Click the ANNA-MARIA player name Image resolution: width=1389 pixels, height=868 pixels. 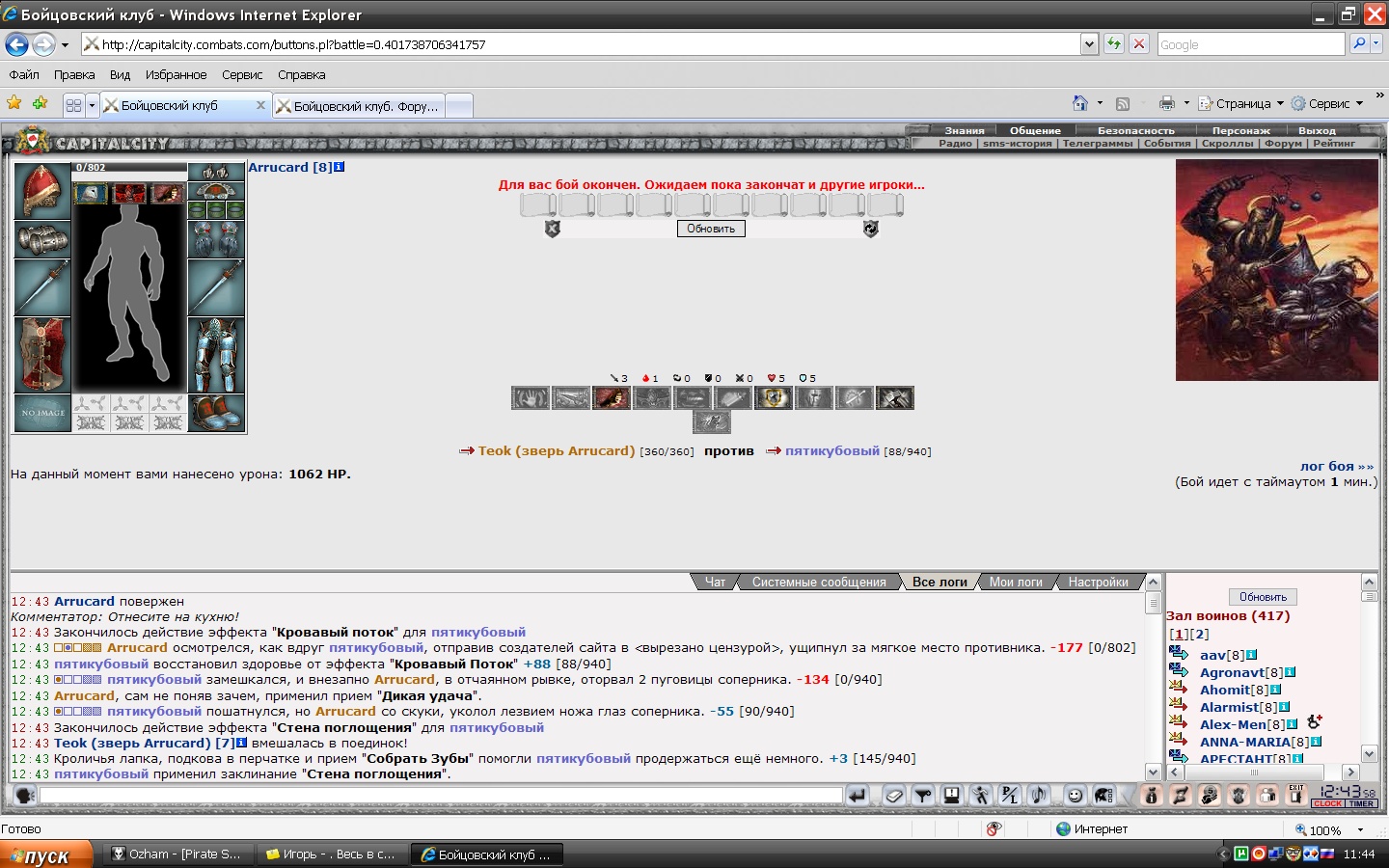pos(1245,742)
